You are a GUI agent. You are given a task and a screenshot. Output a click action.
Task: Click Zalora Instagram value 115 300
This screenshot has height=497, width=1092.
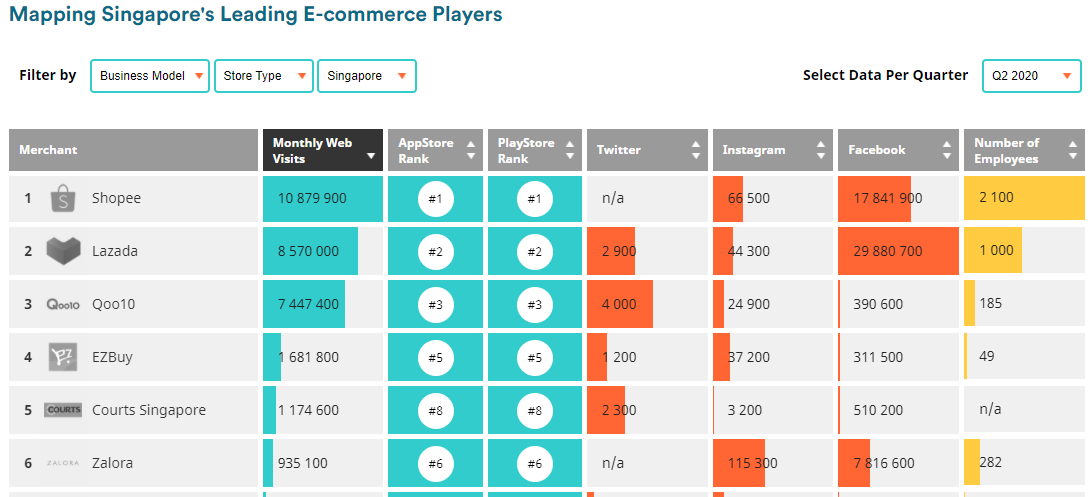(x=753, y=463)
